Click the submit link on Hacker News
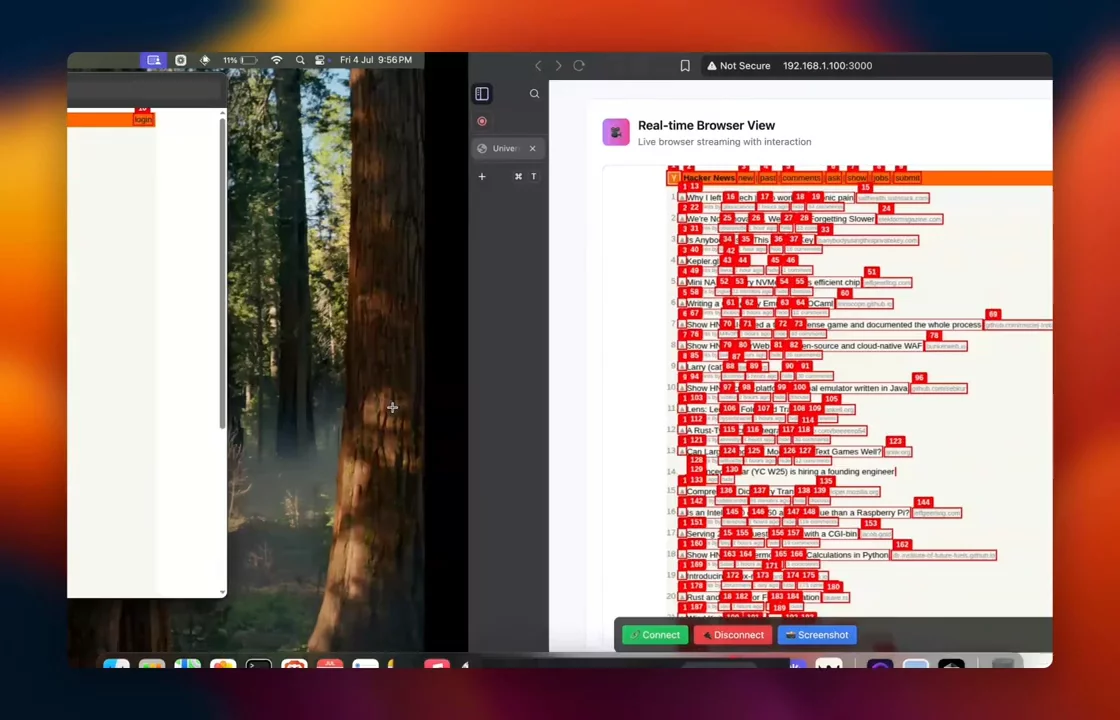Viewport: 1120px width, 720px height. (907, 178)
